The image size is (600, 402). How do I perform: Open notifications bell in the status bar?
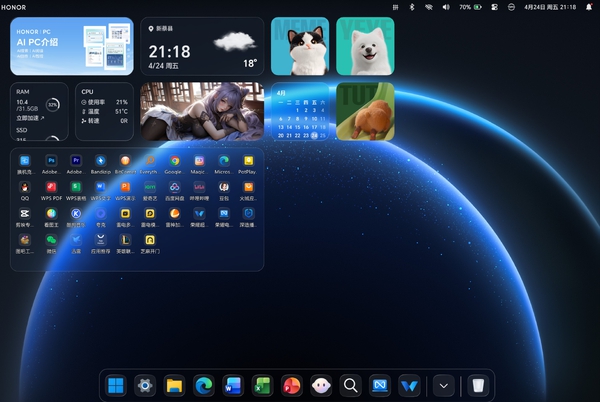click(x=589, y=7)
